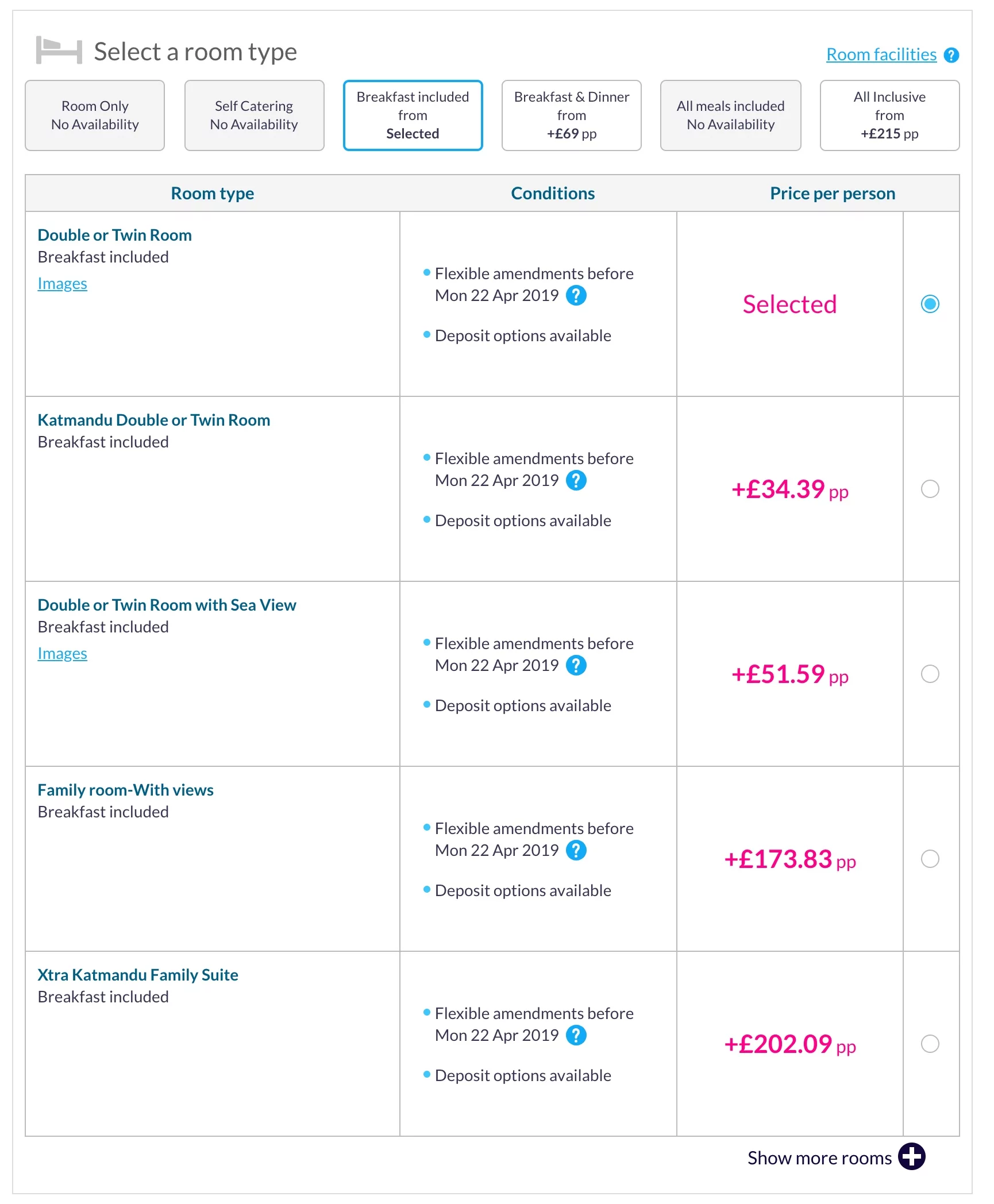
Task: Open Images link for Sea View room
Action: 62,654
